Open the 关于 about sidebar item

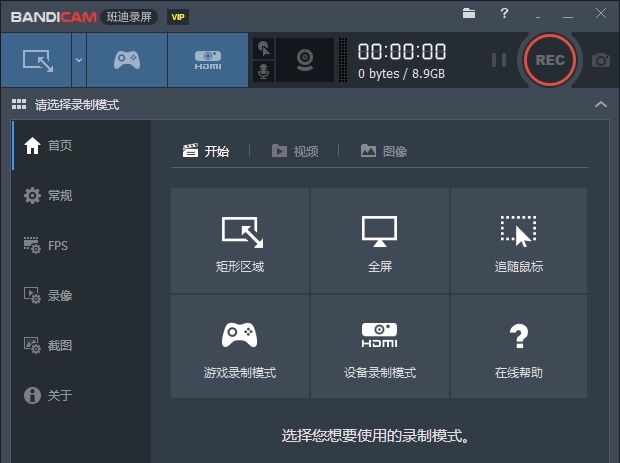point(82,395)
